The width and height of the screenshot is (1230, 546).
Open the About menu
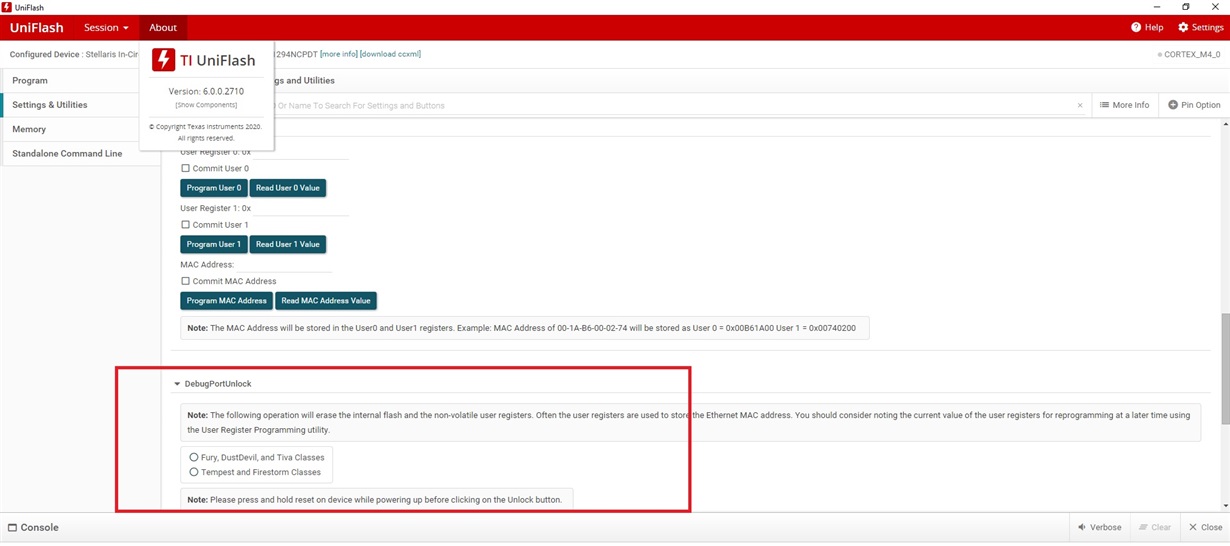click(x=163, y=28)
